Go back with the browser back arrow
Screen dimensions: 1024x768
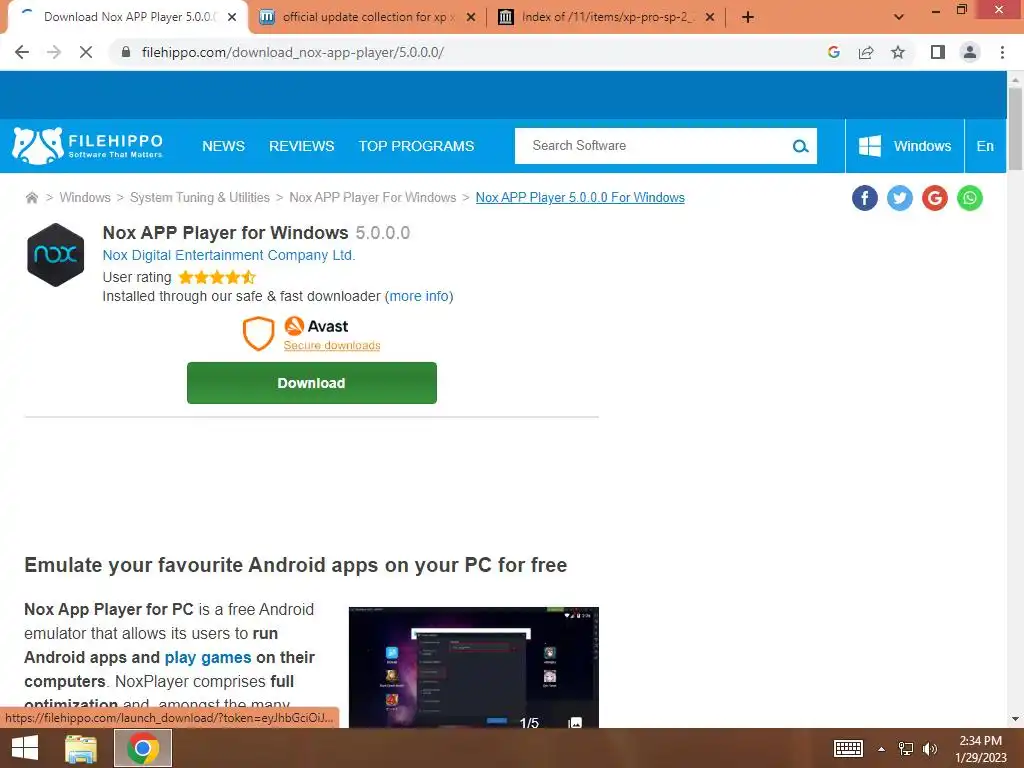[x=22, y=52]
